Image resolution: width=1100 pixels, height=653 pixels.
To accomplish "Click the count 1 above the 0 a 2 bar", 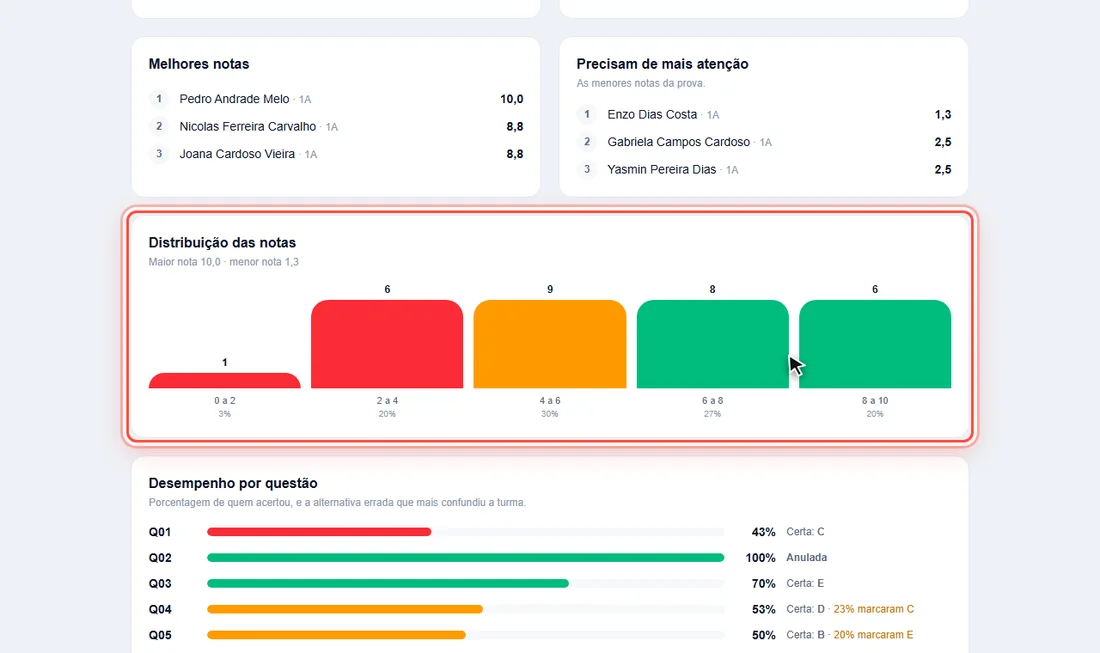I will click(224, 363).
